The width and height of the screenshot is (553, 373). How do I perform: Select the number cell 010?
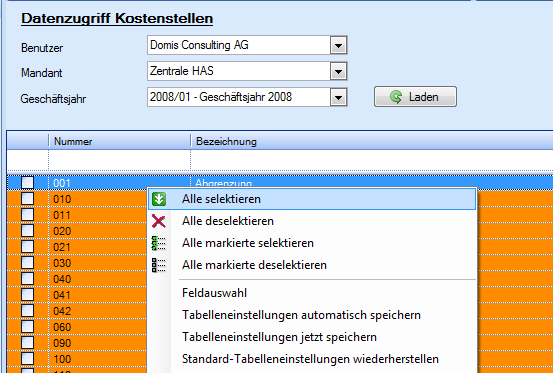click(98, 199)
